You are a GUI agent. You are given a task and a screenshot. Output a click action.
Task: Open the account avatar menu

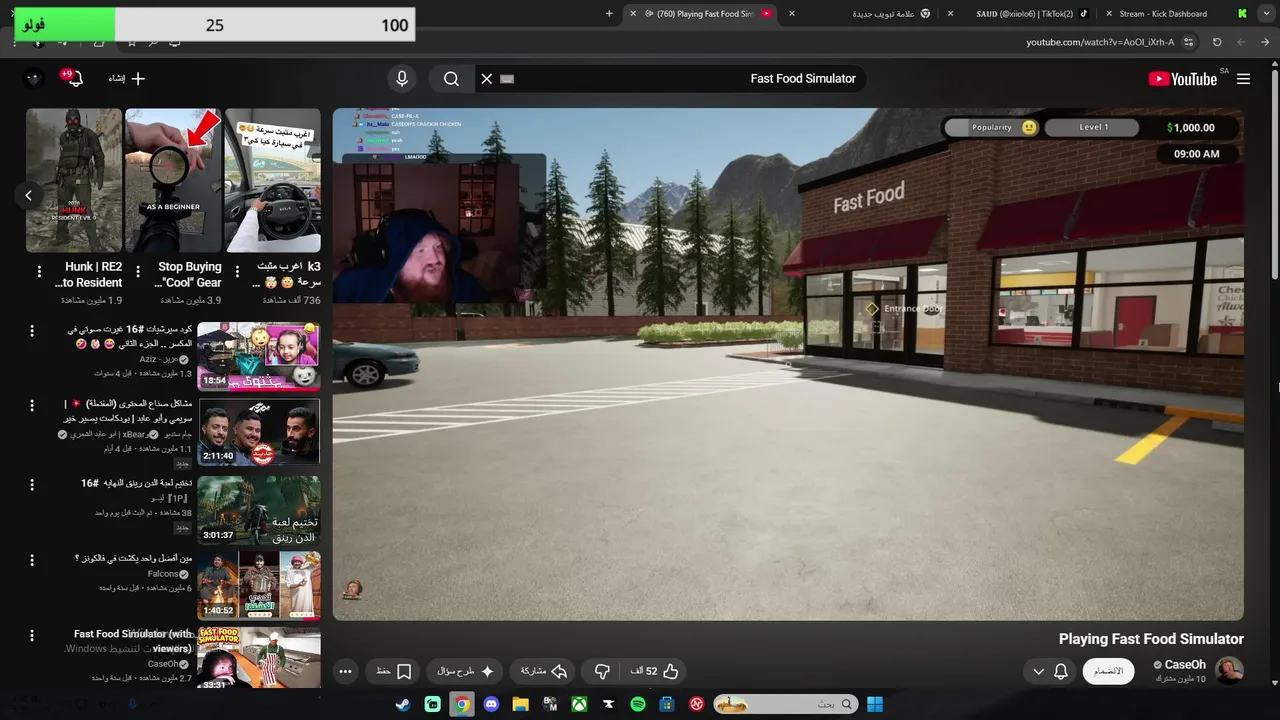coord(34,79)
